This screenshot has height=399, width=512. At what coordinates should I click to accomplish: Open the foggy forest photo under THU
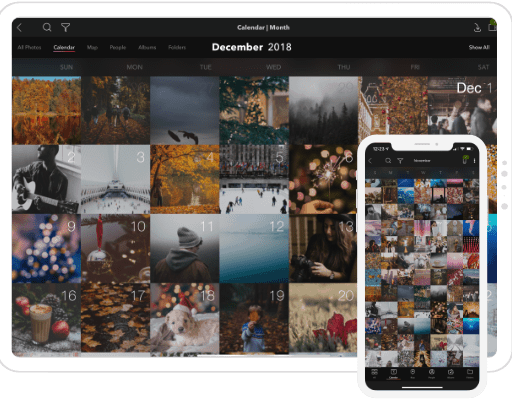[x=323, y=110]
